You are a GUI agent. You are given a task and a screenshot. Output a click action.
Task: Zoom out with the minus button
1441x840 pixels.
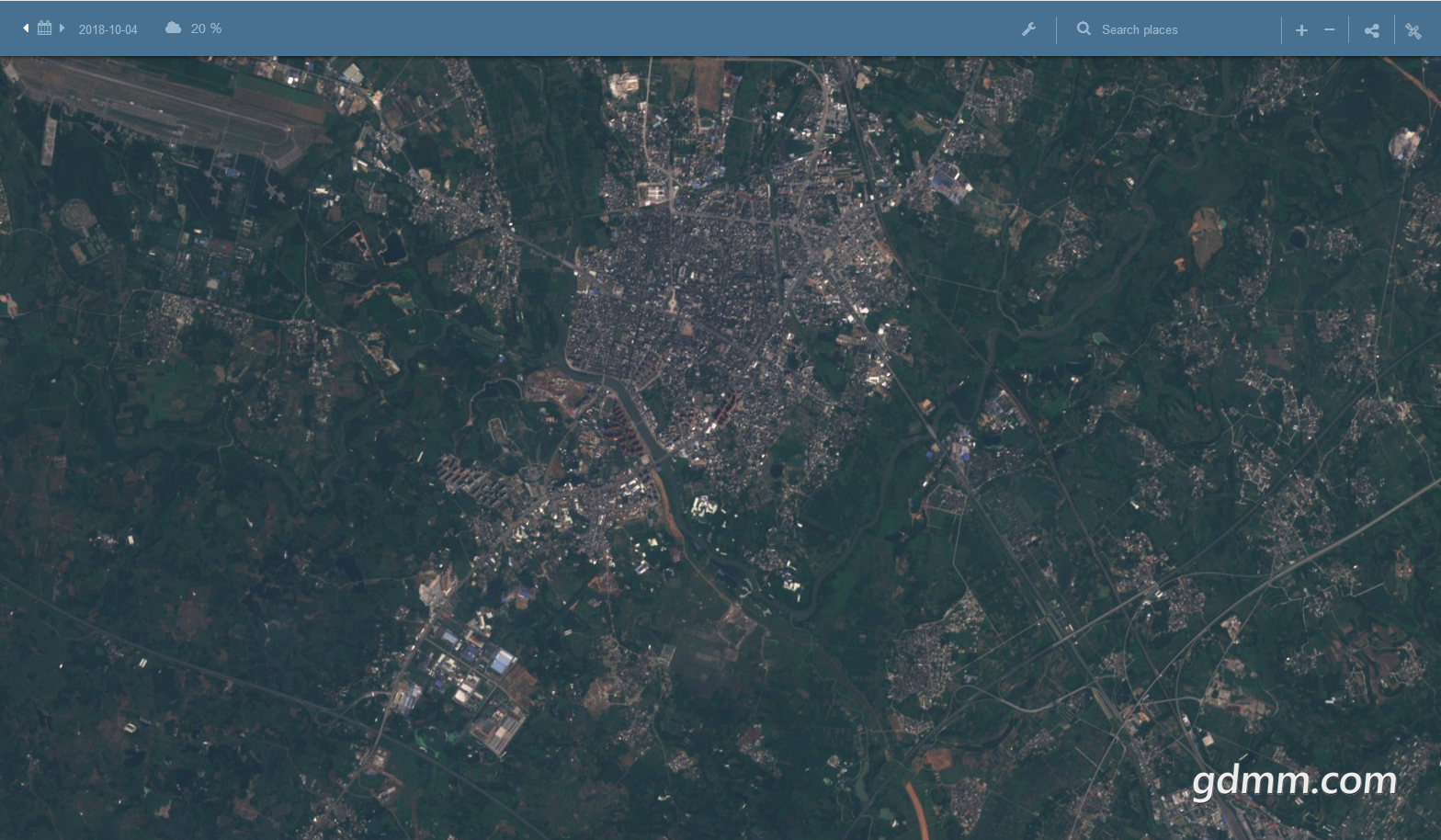coord(1329,29)
